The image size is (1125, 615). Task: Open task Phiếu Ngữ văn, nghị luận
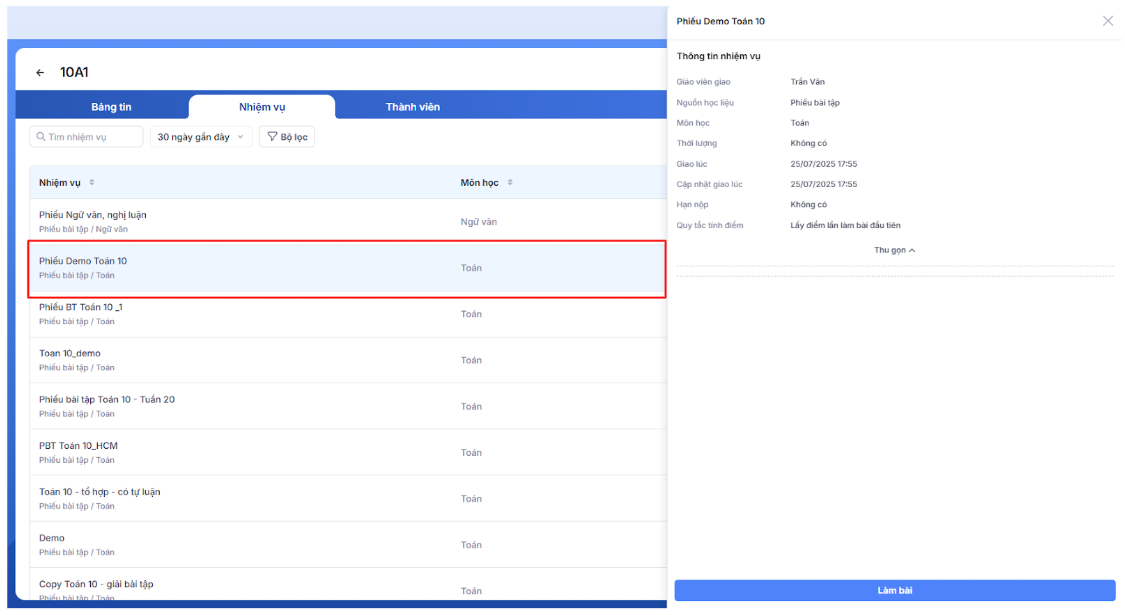[93, 215]
